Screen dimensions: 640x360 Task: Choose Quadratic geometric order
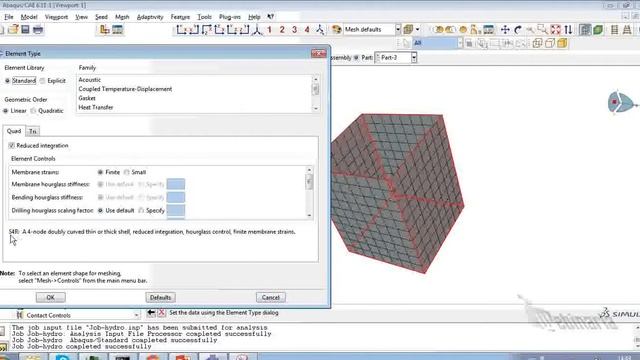[x=33, y=111]
